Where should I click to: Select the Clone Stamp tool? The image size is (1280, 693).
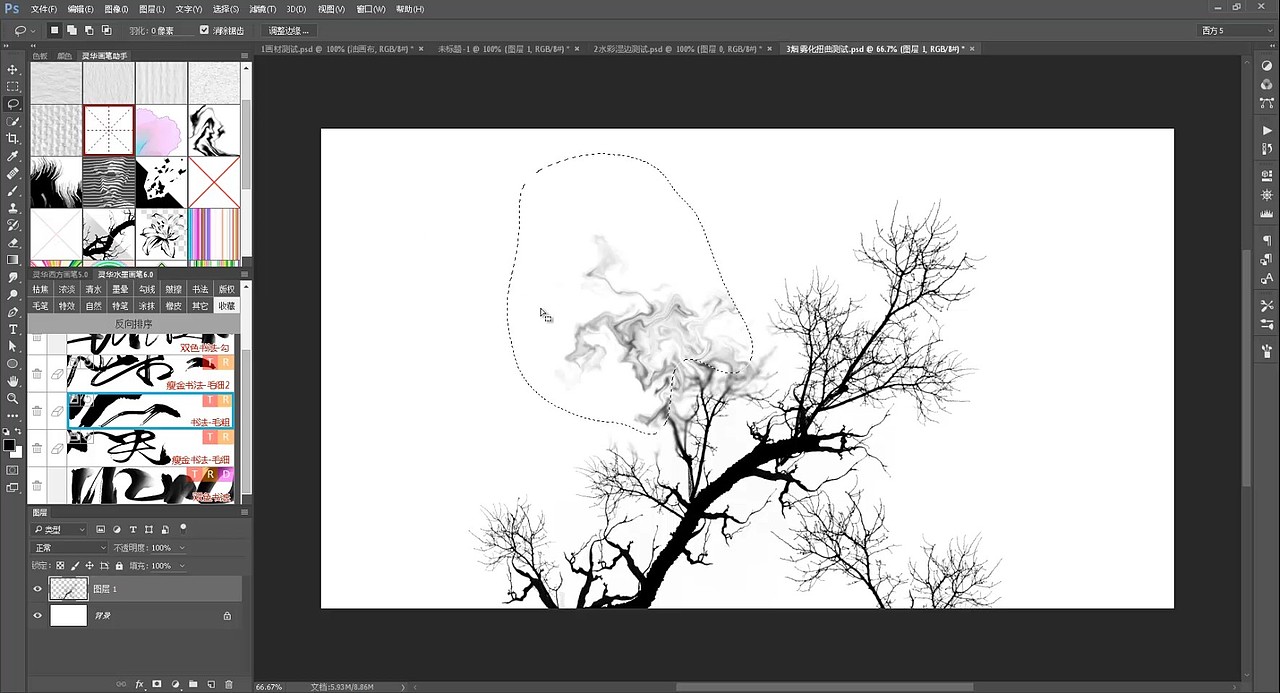pyautogui.click(x=13, y=208)
